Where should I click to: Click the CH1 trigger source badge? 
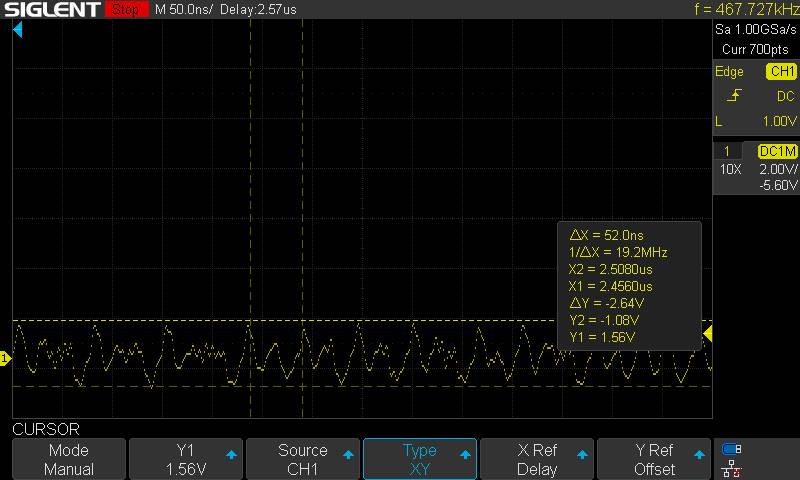tap(781, 71)
